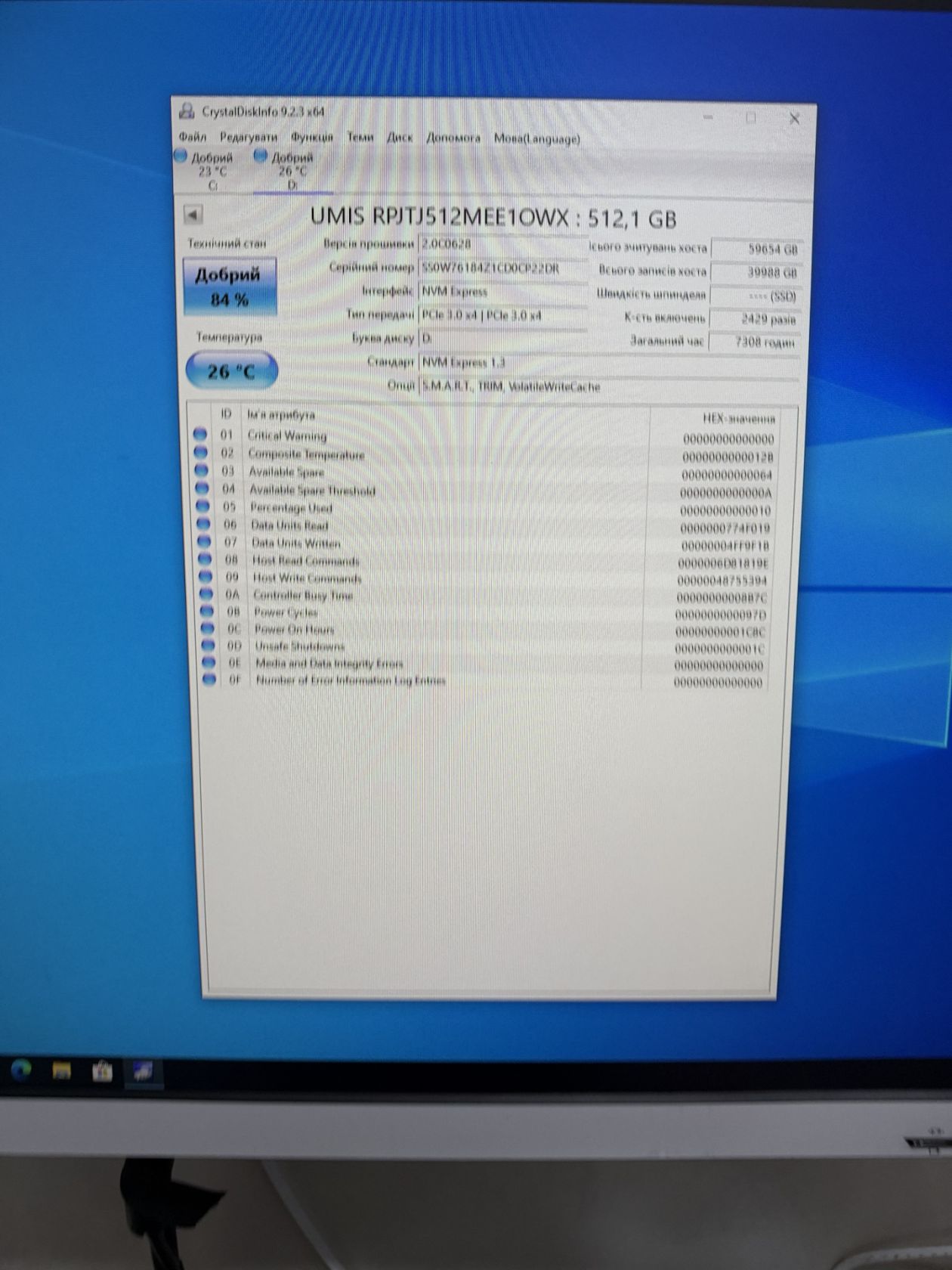Open the Допомога menu

pyautogui.click(x=453, y=138)
